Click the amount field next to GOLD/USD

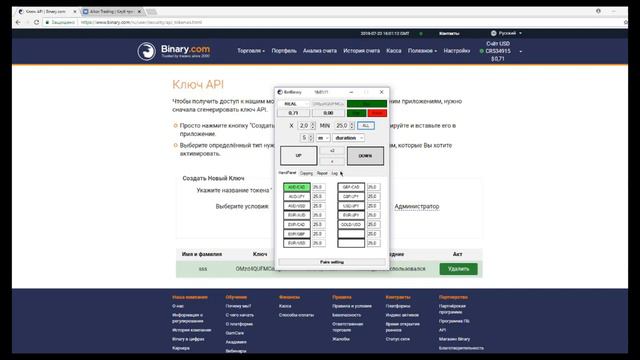click(x=373, y=224)
